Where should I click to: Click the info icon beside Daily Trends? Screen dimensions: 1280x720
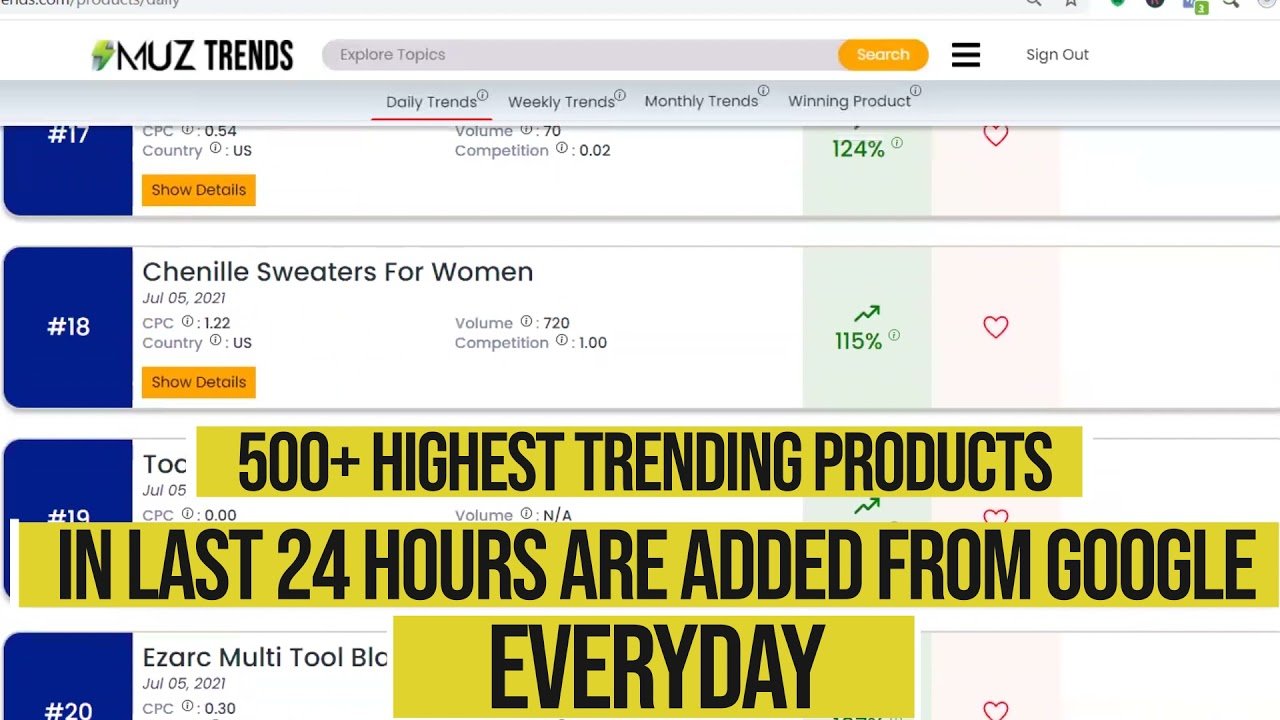(x=482, y=95)
